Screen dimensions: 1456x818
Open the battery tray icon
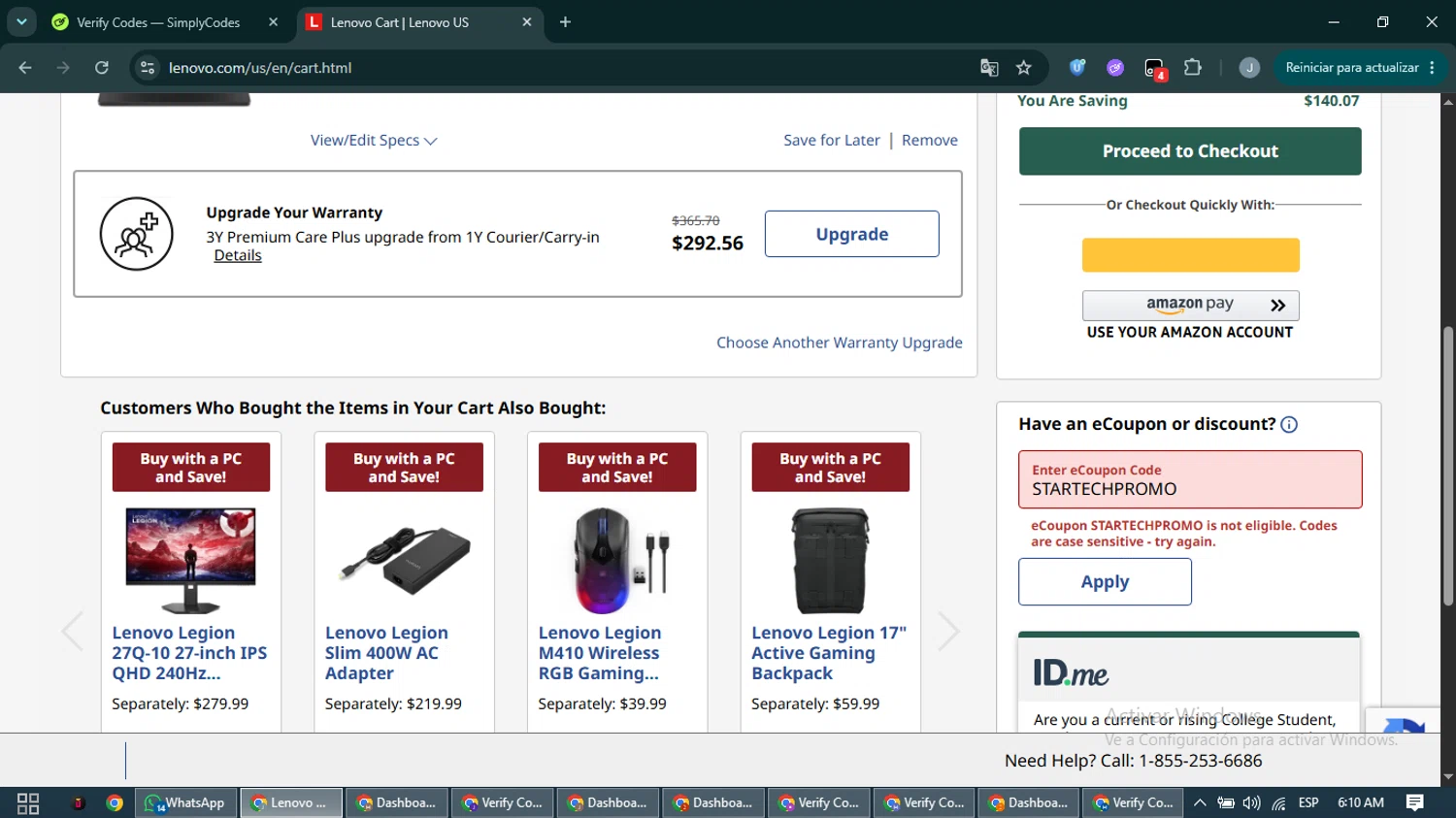pyautogui.click(x=1226, y=803)
